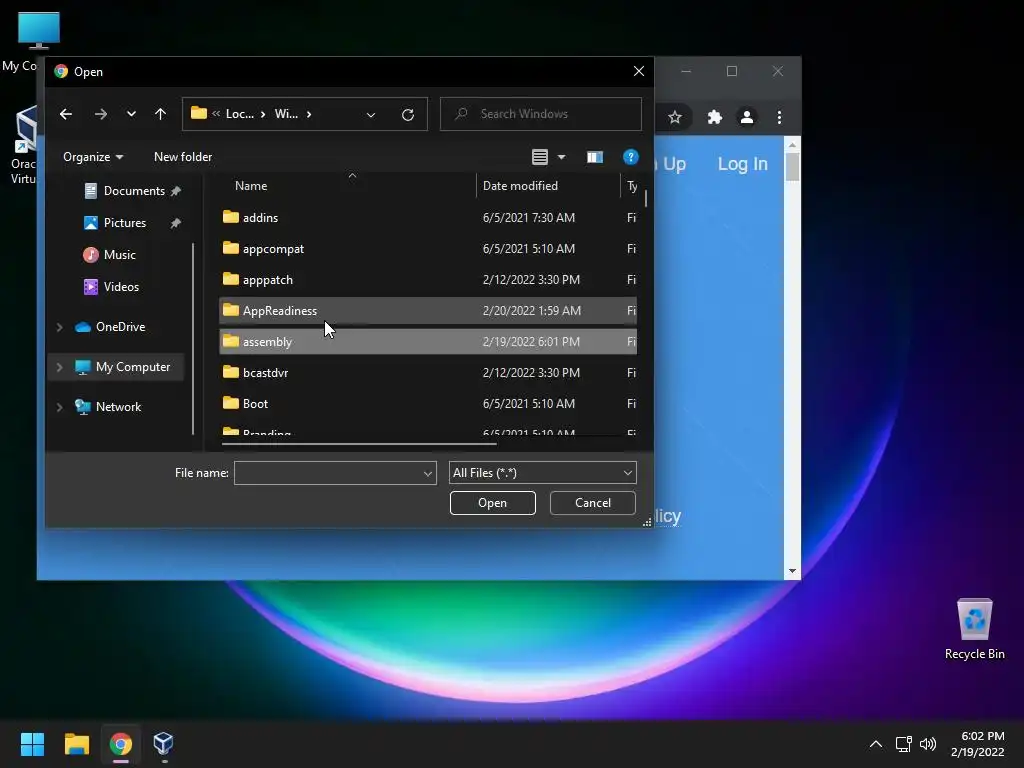This screenshot has width=1024, height=768.
Task: Close the Open dialog
Action: pos(639,71)
